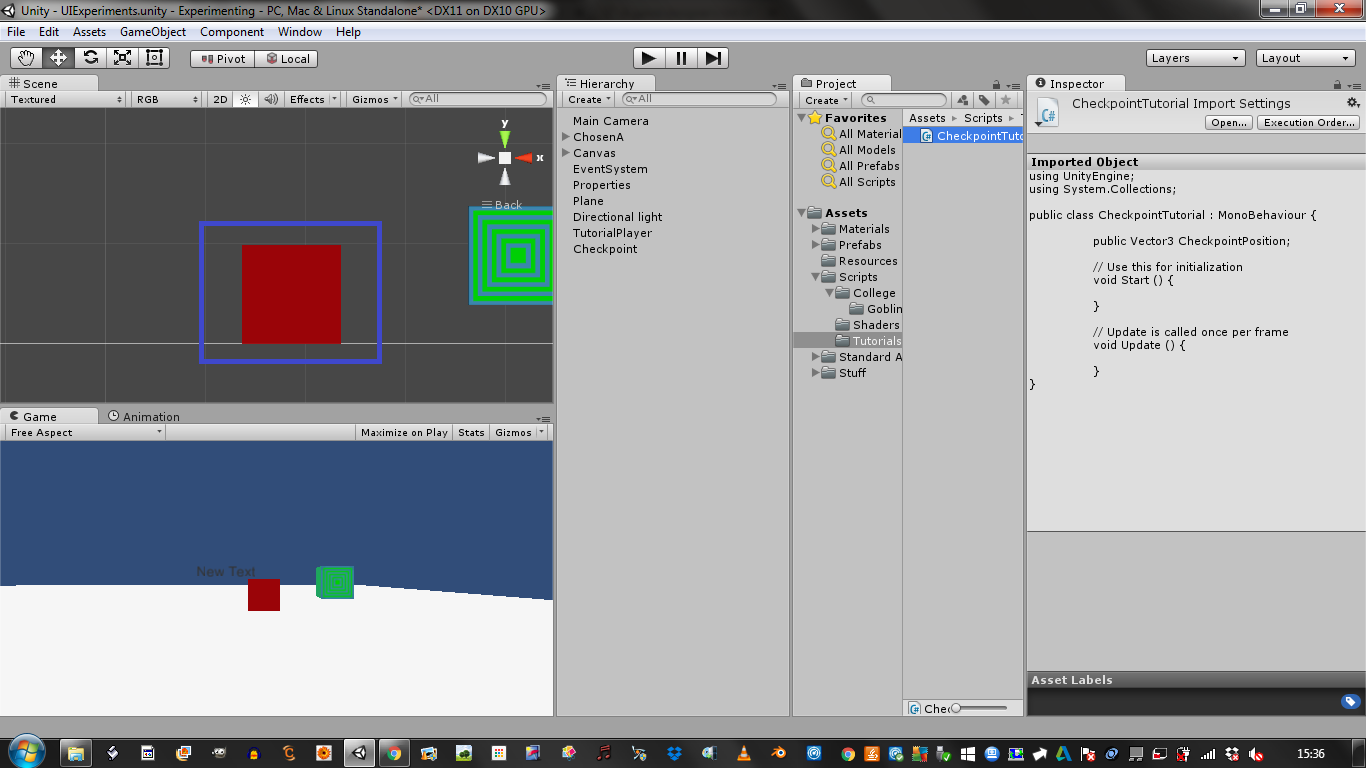The image size is (1366, 768).
Task: Select the Rect transform tool
Action: [x=154, y=57]
